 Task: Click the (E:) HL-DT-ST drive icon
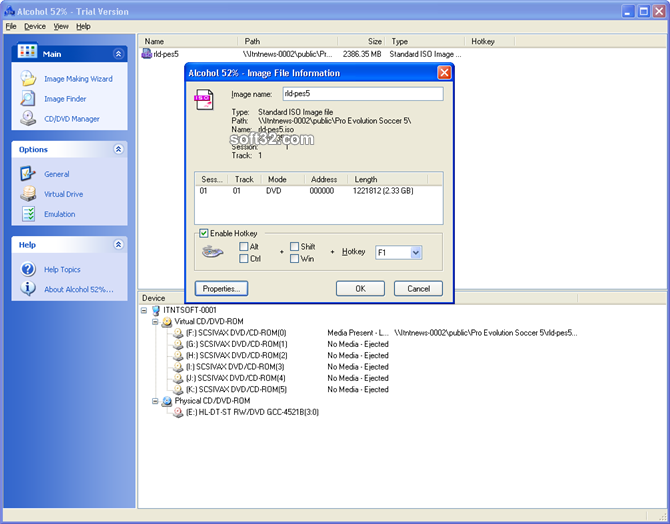178,412
